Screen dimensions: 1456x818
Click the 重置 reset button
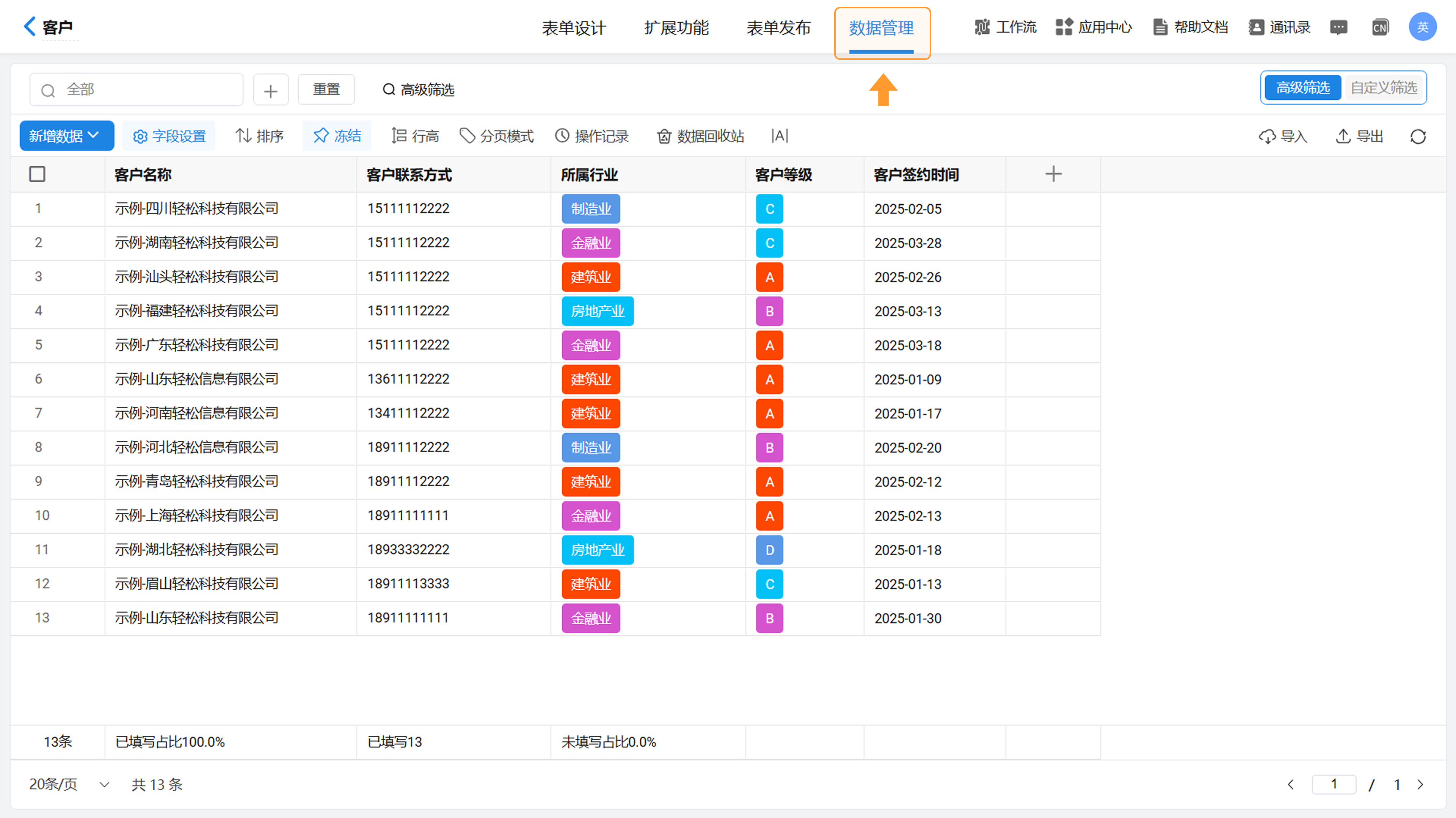[326, 90]
